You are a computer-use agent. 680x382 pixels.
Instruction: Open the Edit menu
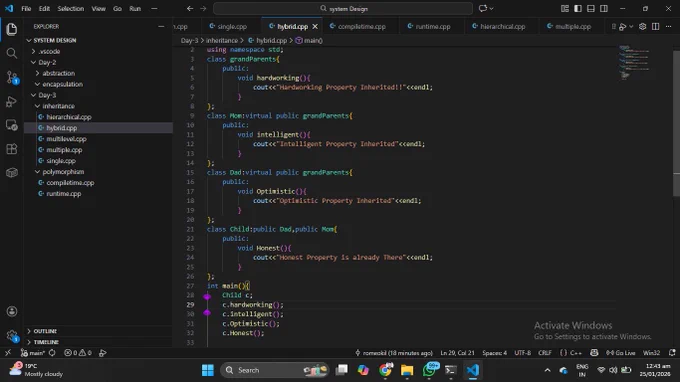(x=44, y=8)
